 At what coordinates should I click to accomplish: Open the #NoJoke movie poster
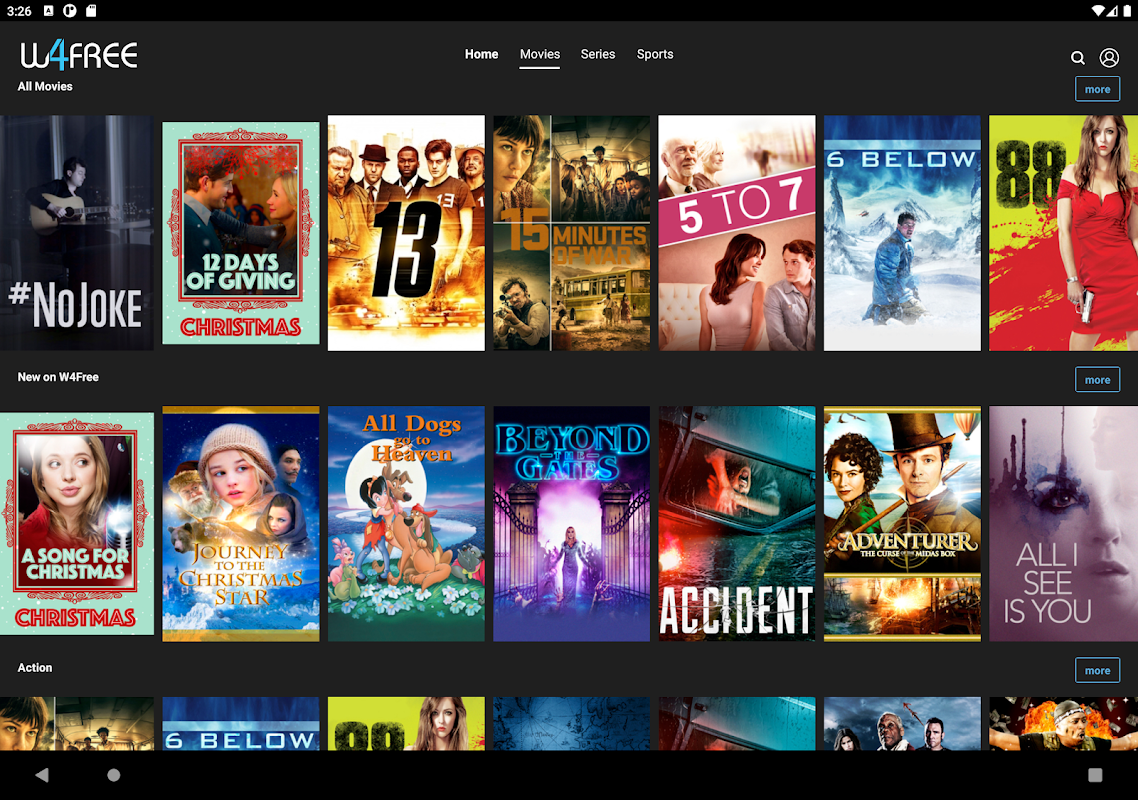point(77,233)
